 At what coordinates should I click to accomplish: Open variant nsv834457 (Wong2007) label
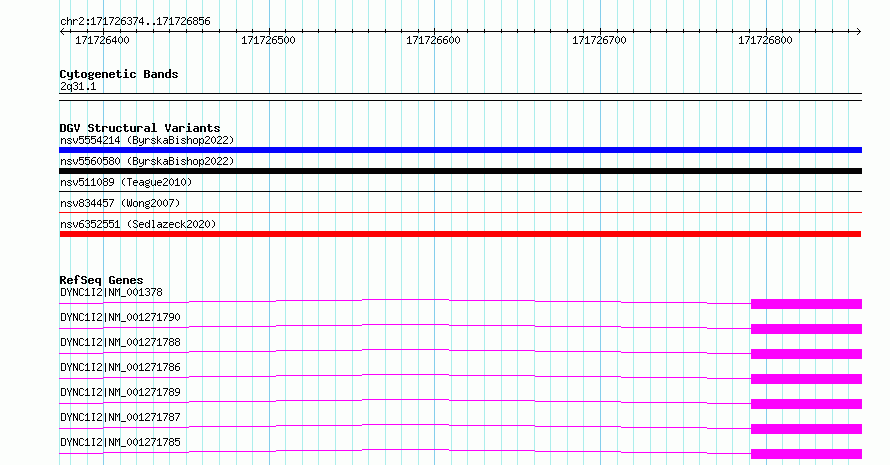[x=120, y=203]
